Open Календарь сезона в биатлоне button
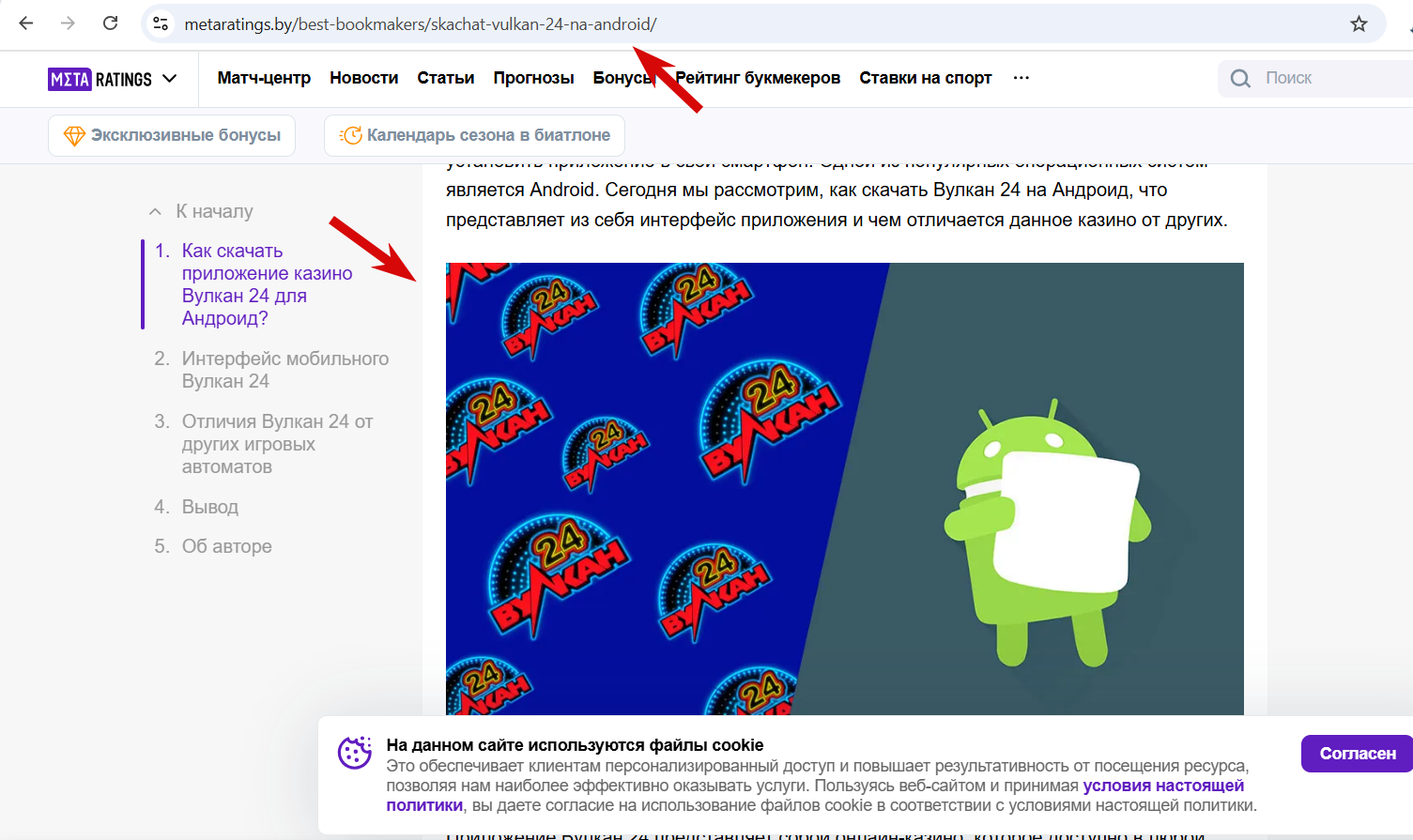This screenshot has width=1413, height=840. 474,135
